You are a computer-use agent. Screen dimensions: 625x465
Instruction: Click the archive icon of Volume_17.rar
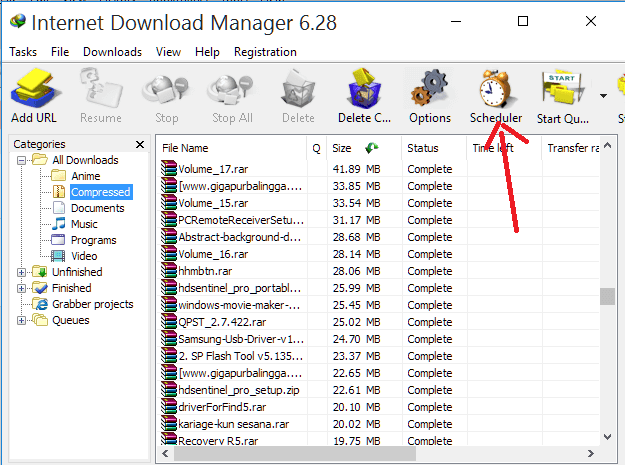169,168
